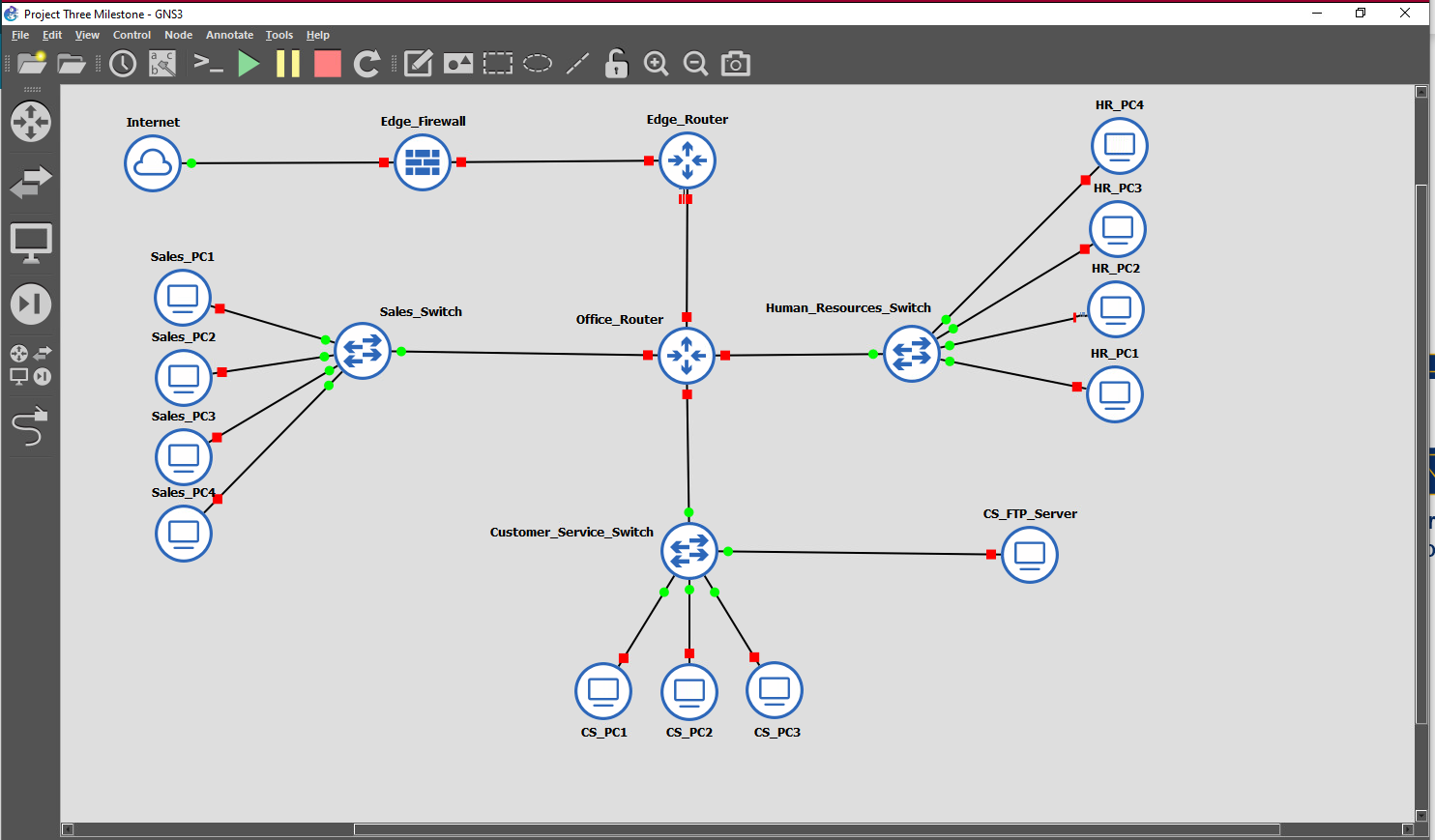1435x840 pixels.
Task: Click the vertical scrollbar thumb
Action: coord(1421,454)
